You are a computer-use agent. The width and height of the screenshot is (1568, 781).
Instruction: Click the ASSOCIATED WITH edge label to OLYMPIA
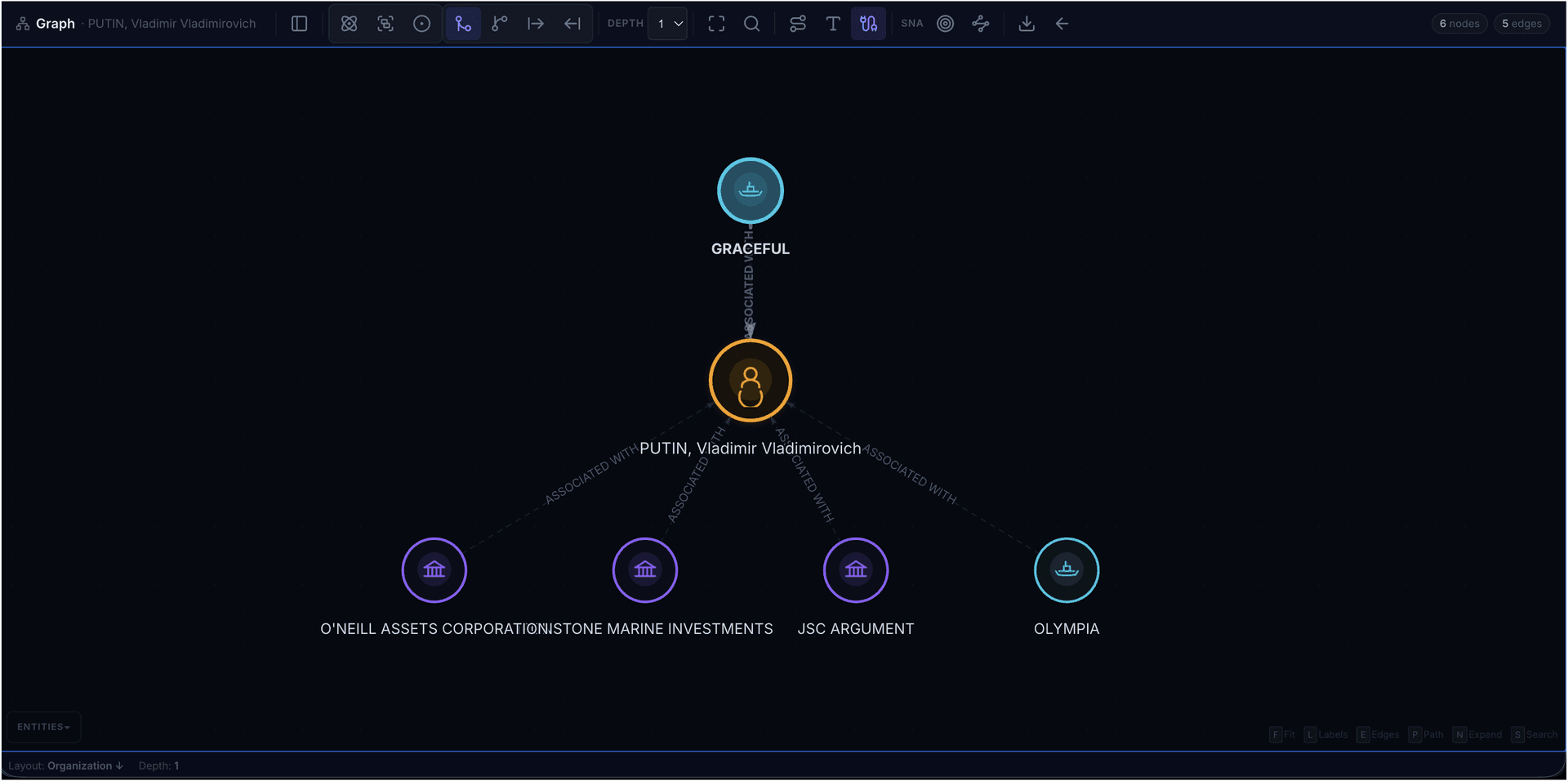(x=910, y=475)
